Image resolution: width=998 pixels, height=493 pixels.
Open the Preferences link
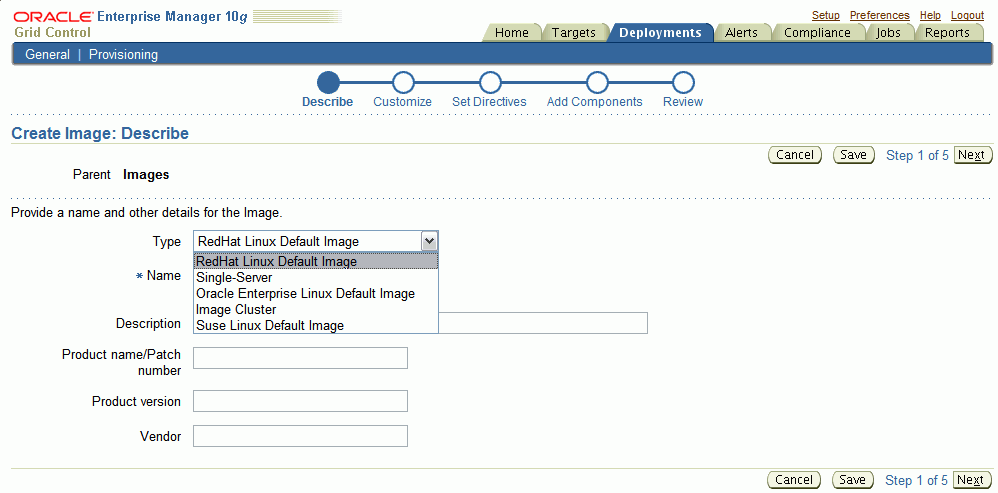click(880, 15)
